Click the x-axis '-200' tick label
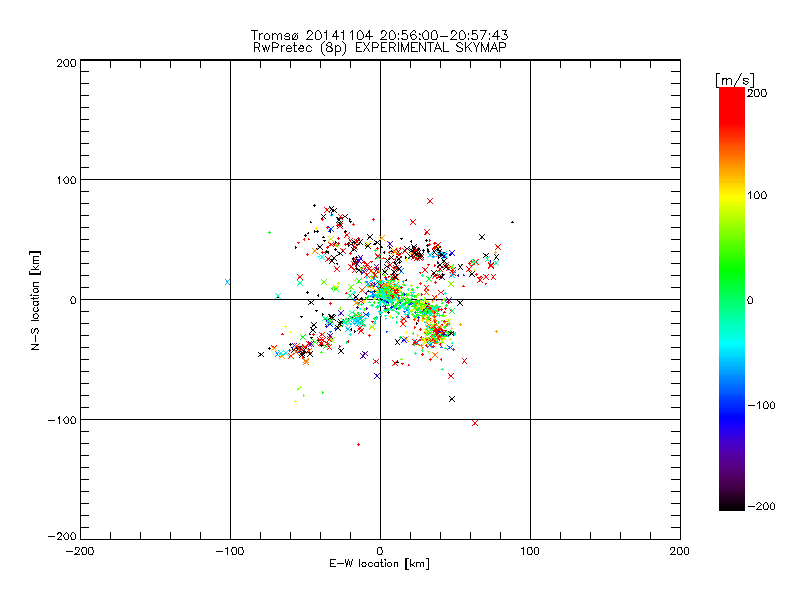Image resolution: width=800 pixels, height=600 pixels. (x=80, y=551)
